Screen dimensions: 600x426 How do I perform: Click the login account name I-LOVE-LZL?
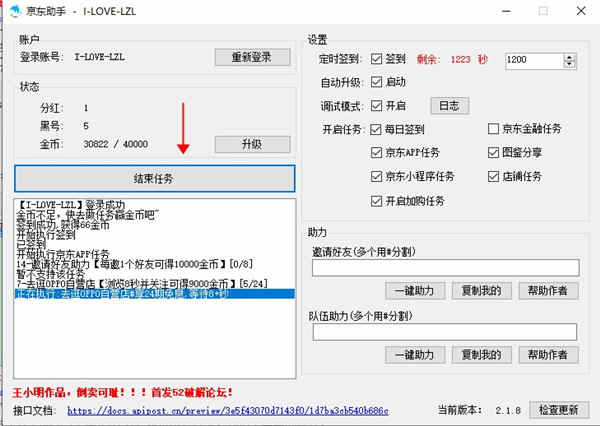tap(99, 57)
